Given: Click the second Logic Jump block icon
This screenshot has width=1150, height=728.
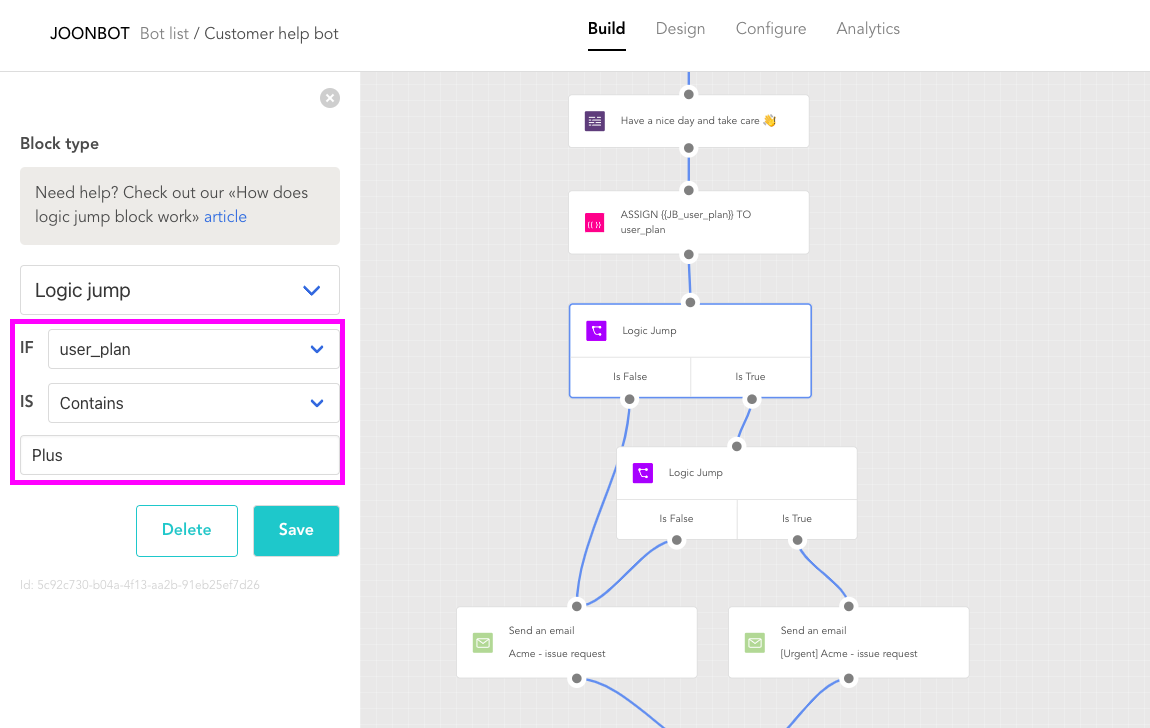Looking at the screenshot, I should 642,473.
